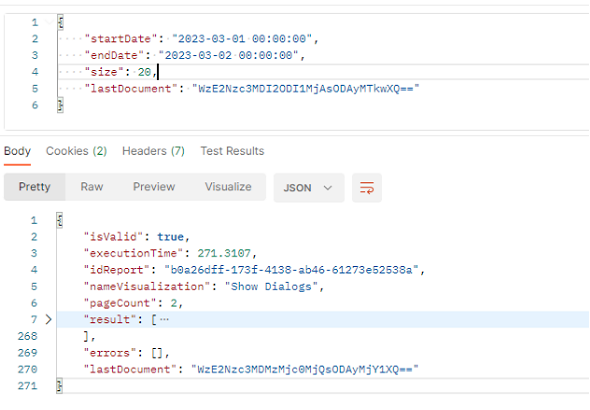This screenshot has width=590, height=410.
Task: Click the response "lastDocument" key on line 270
Action: pyautogui.click(x=130, y=369)
